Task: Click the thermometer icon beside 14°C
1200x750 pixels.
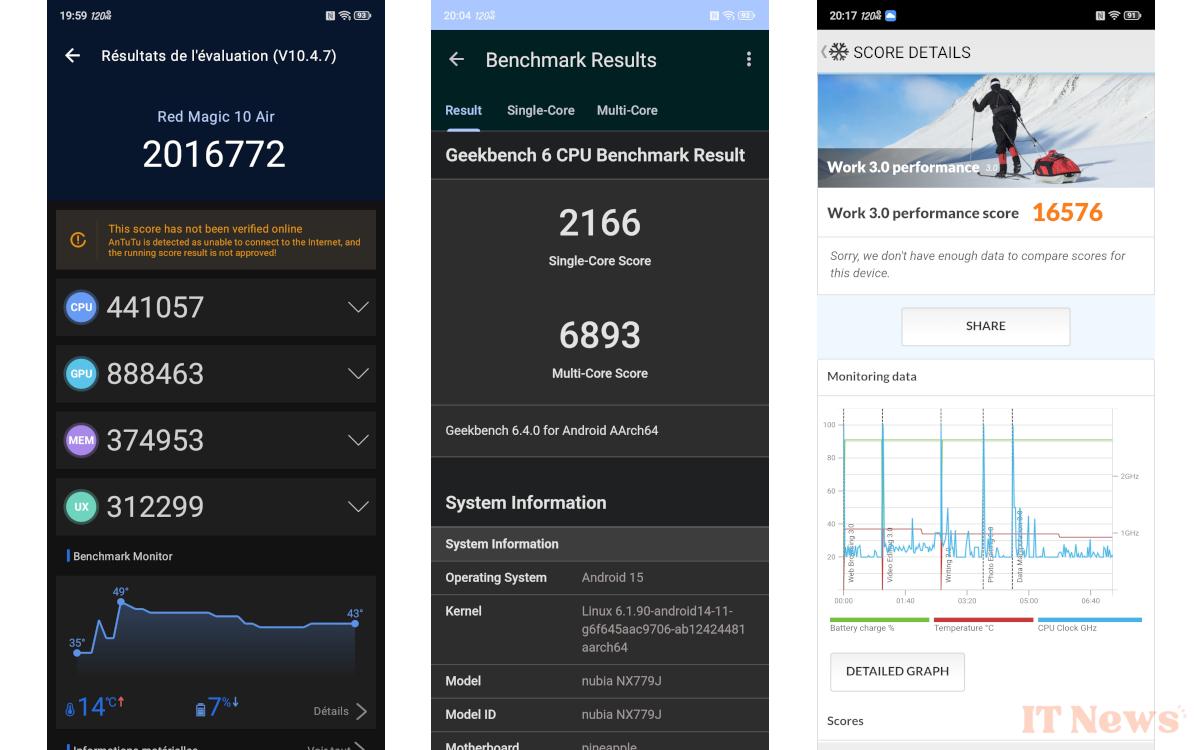Action: click(x=70, y=710)
